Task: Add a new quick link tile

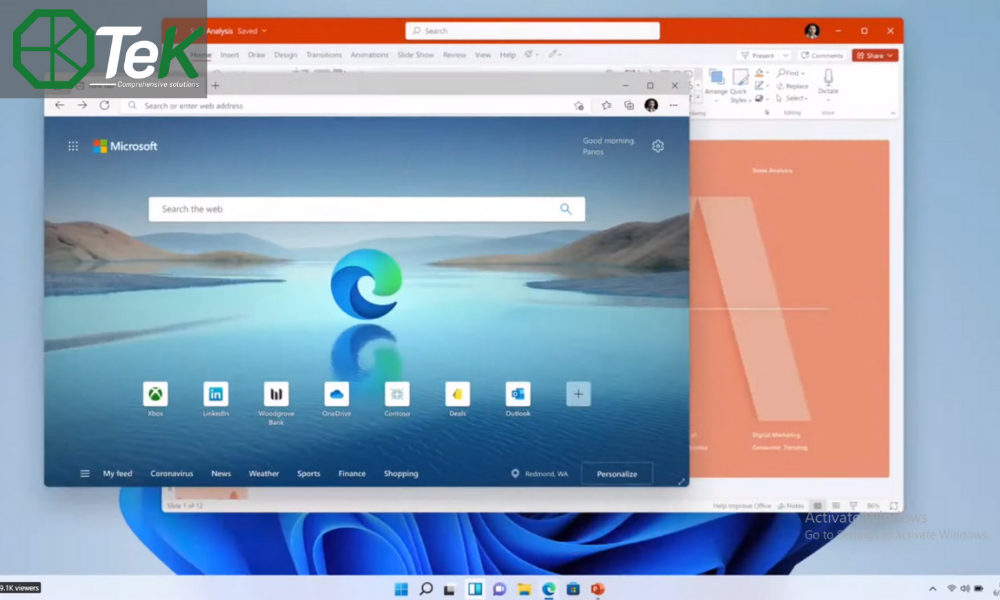Action: click(578, 394)
